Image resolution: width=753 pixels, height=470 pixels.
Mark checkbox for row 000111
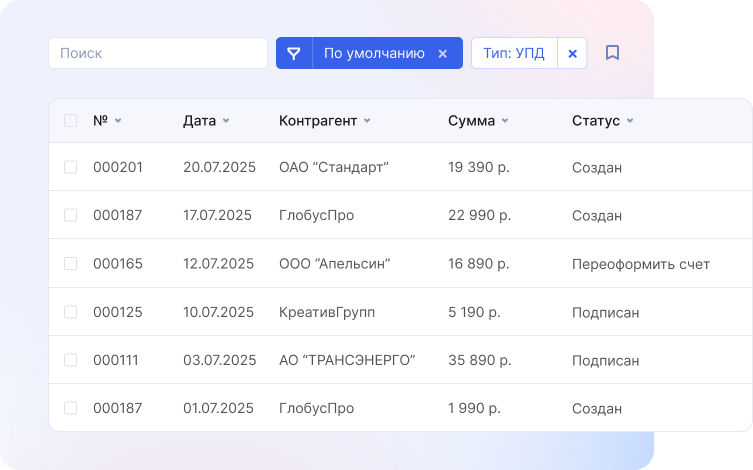(70, 360)
